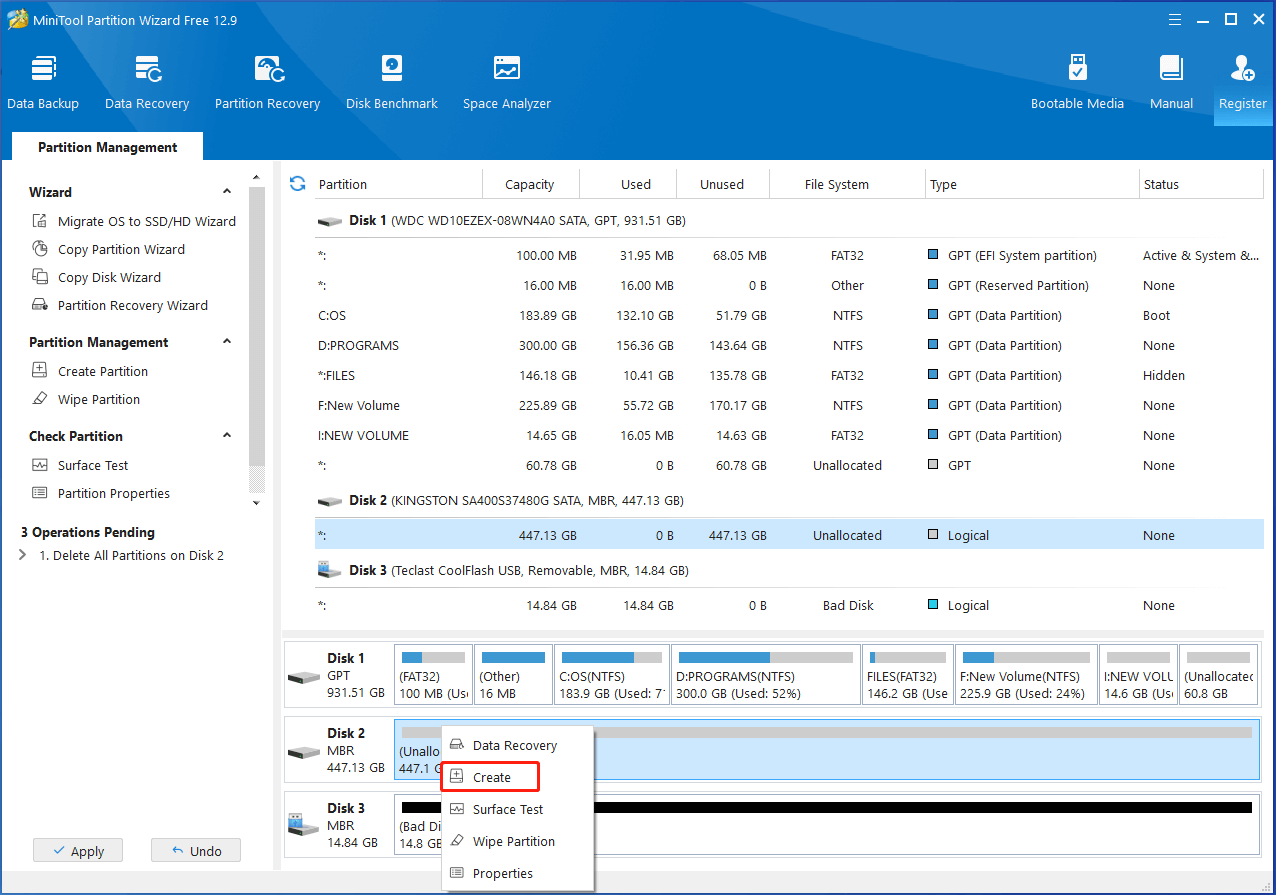
Task: Select C:OS(NTFS) block in disk map
Action: coord(611,675)
